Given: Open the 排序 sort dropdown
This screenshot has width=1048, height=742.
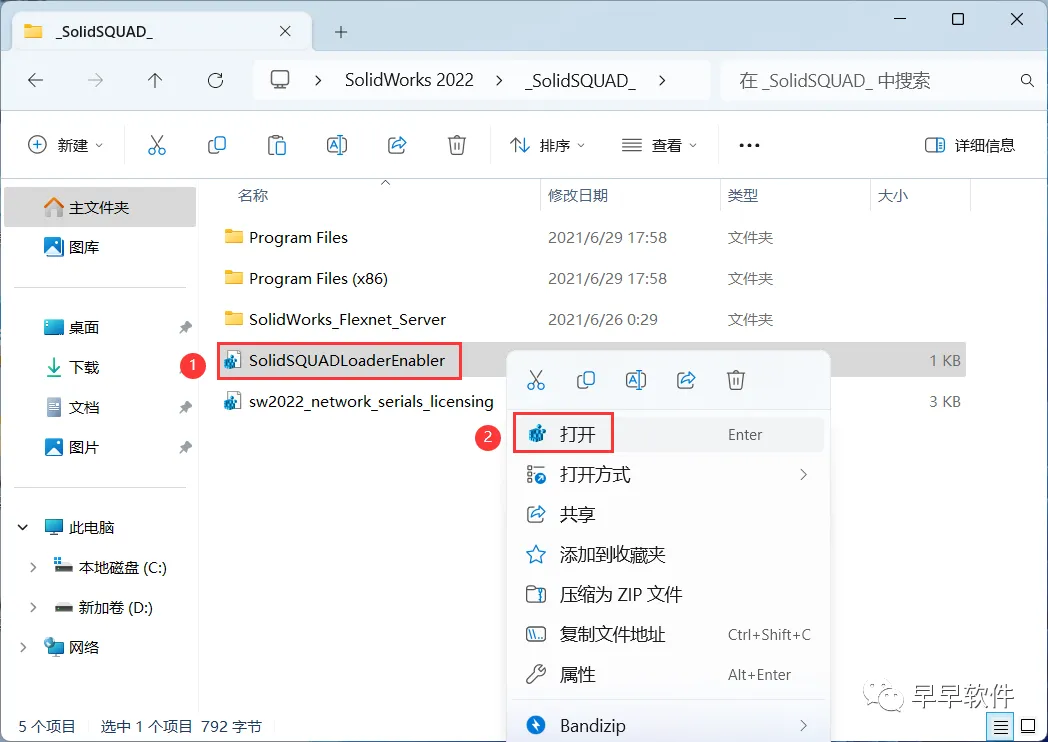Looking at the screenshot, I should coord(547,145).
